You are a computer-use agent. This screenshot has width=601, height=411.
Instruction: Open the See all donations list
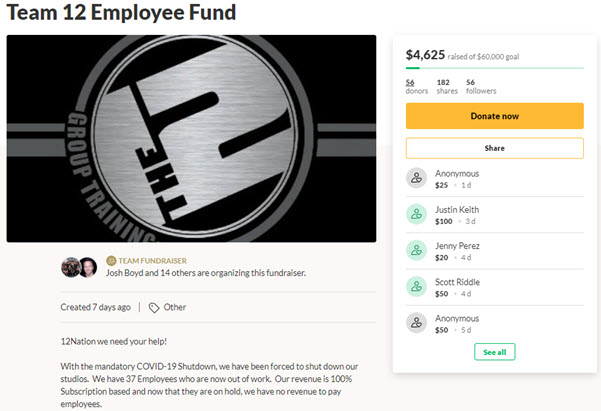point(494,352)
